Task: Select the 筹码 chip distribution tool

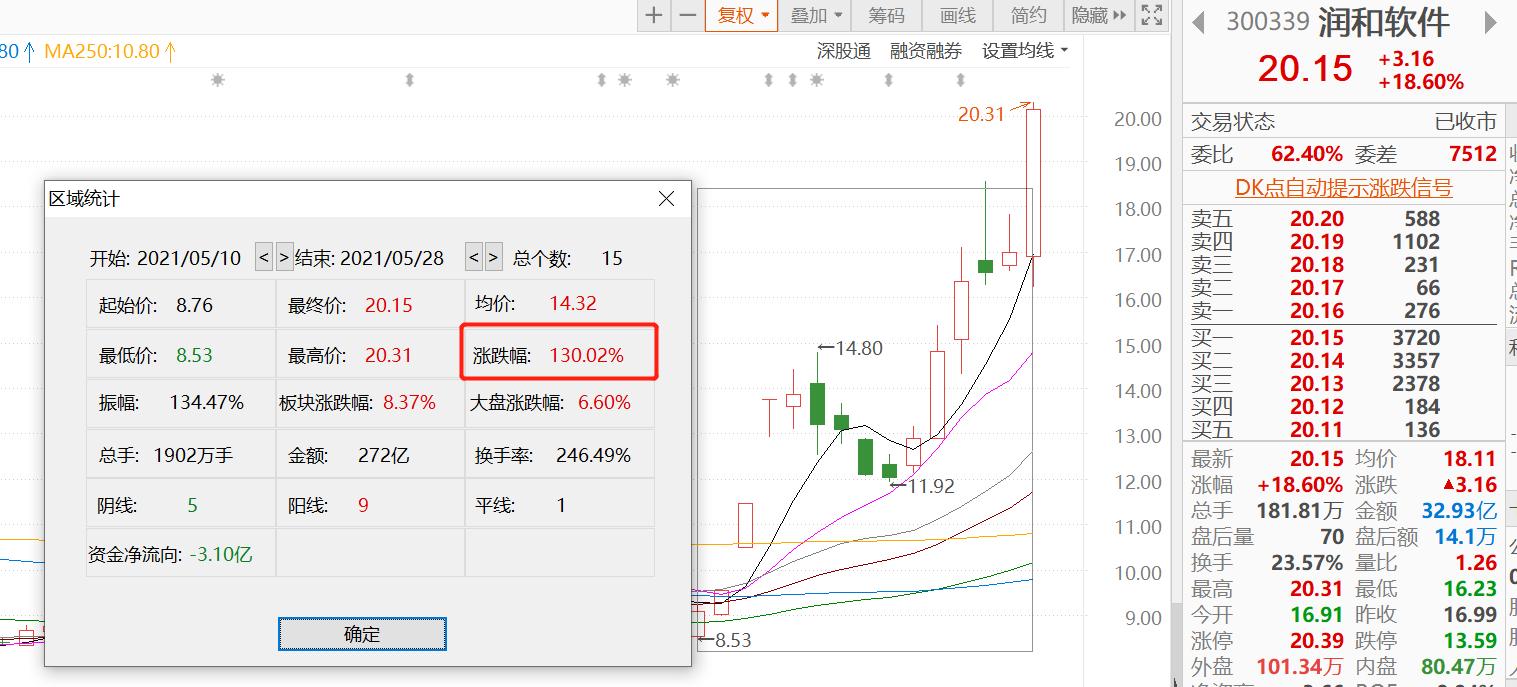Action: click(886, 16)
